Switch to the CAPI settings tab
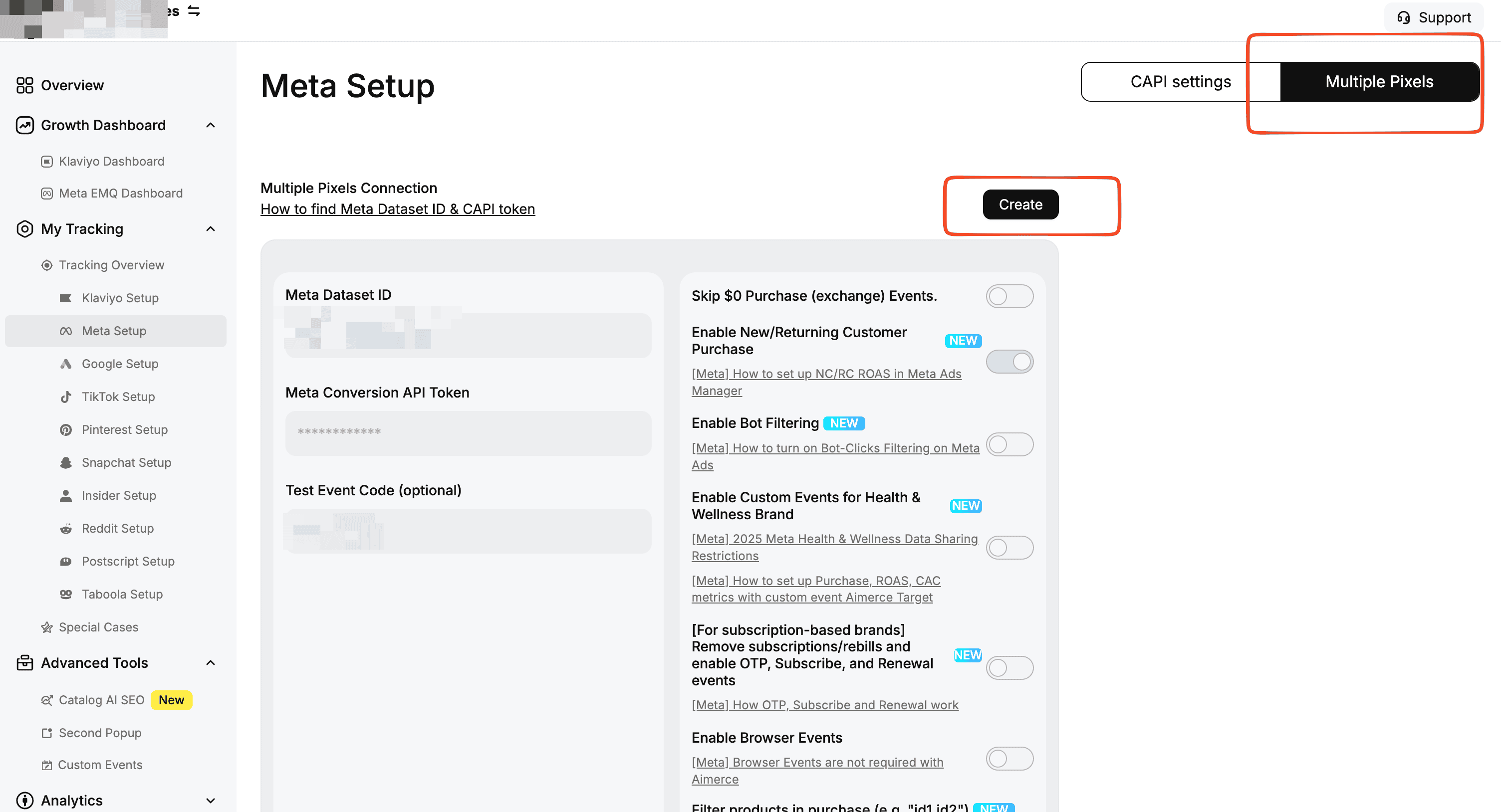This screenshot has height=812, width=1501. [1181, 82]
